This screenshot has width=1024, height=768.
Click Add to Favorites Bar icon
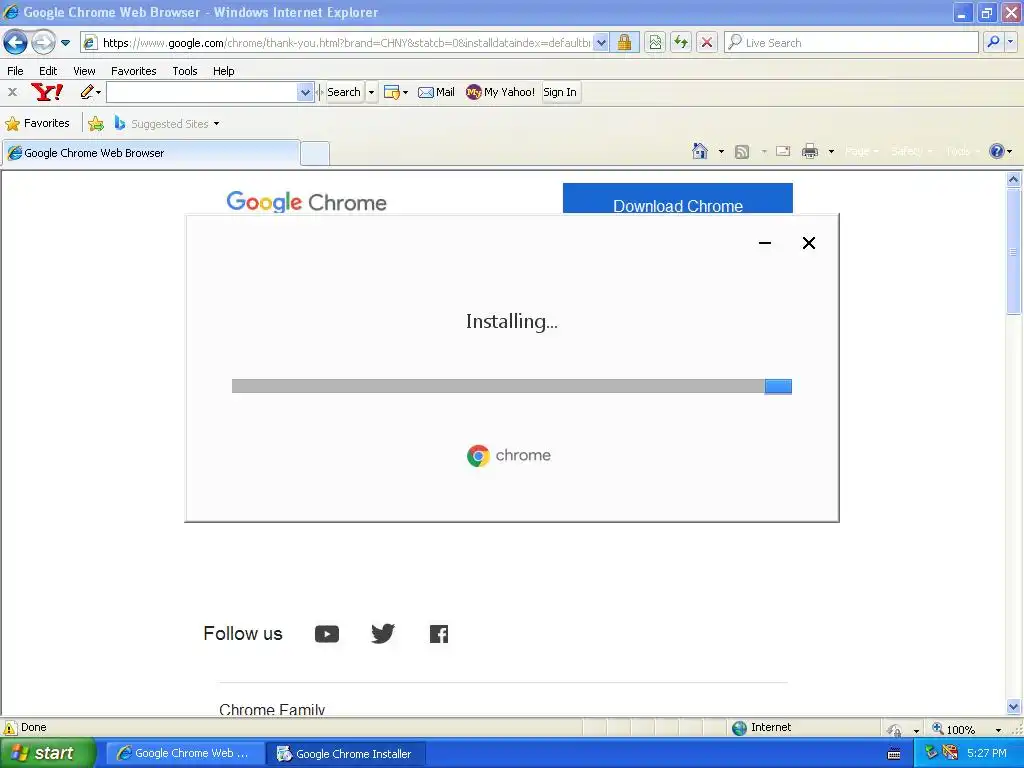(96, 123)
